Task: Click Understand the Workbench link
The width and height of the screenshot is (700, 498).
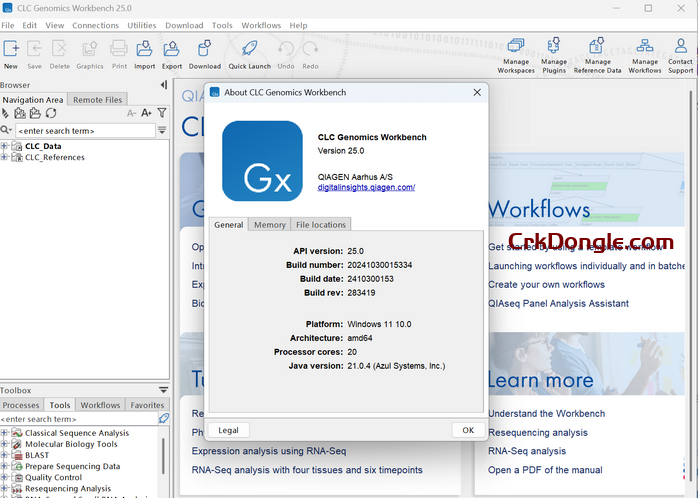Action: click(546, 414)
